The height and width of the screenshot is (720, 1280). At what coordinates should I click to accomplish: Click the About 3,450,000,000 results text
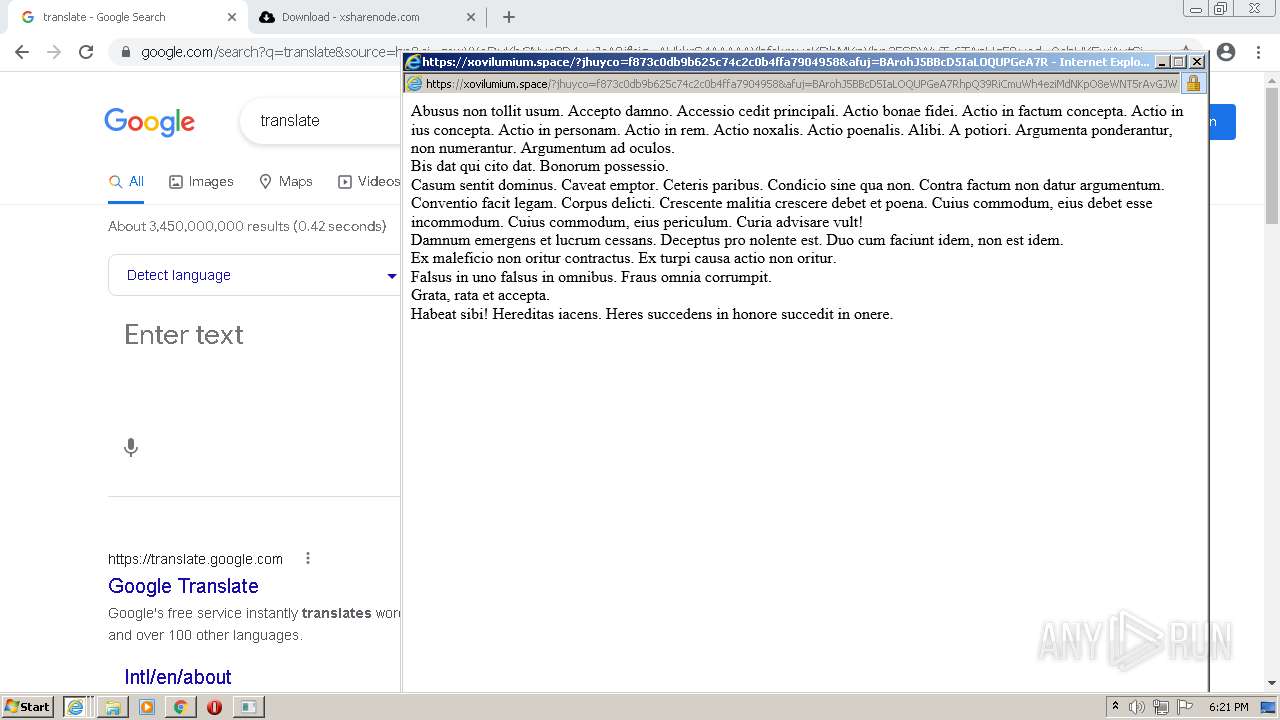(247, 226)
